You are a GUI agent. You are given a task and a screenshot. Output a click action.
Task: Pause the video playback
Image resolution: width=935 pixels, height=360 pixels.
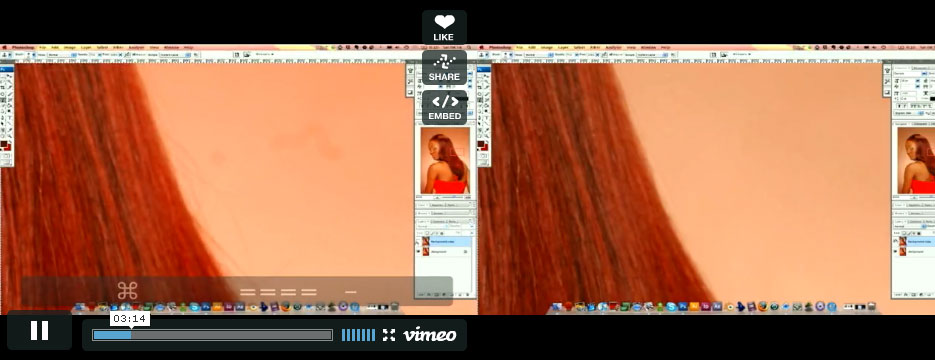pos(39,330)
